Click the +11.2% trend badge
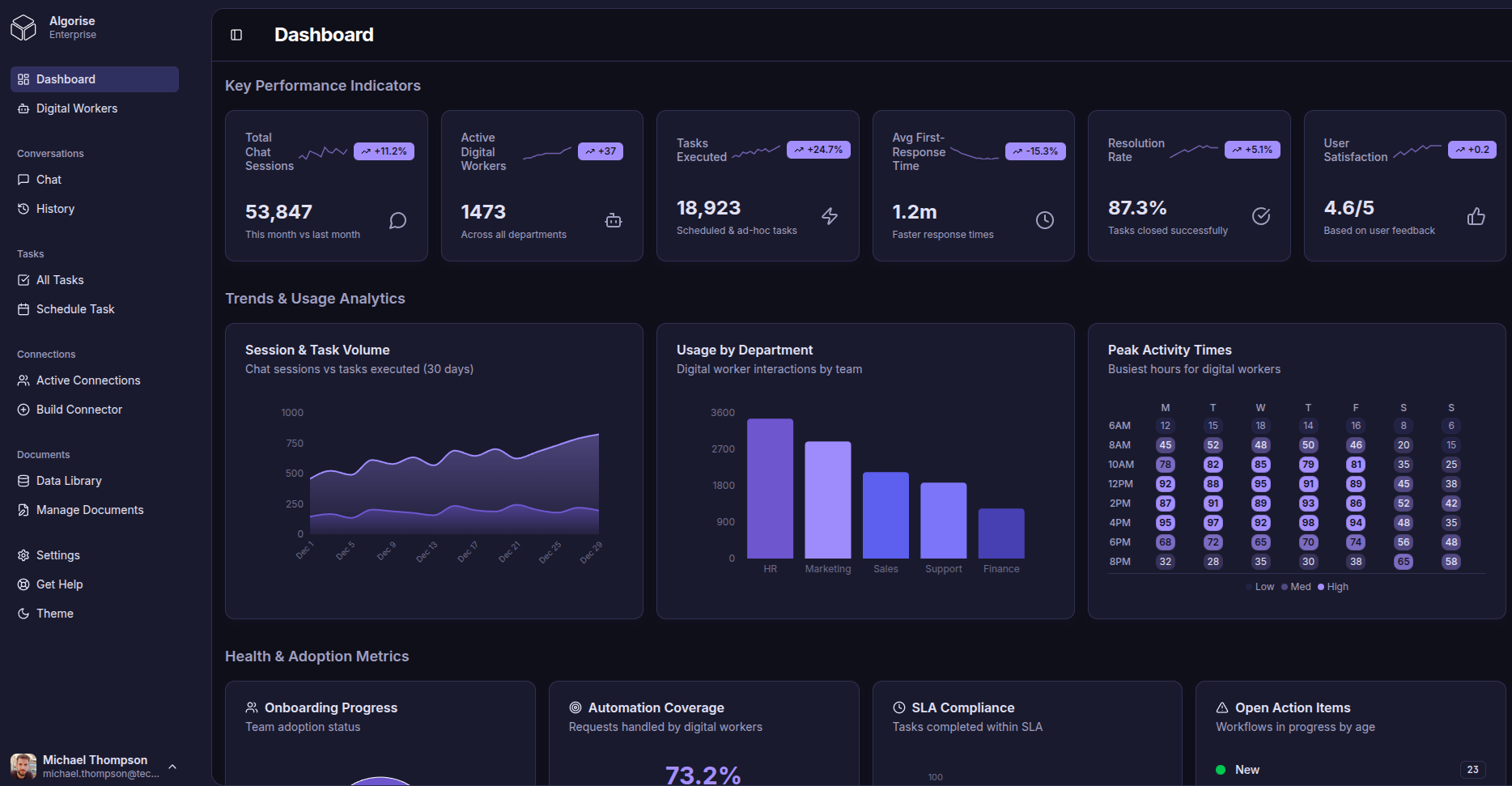 click(x=384, y=151)
